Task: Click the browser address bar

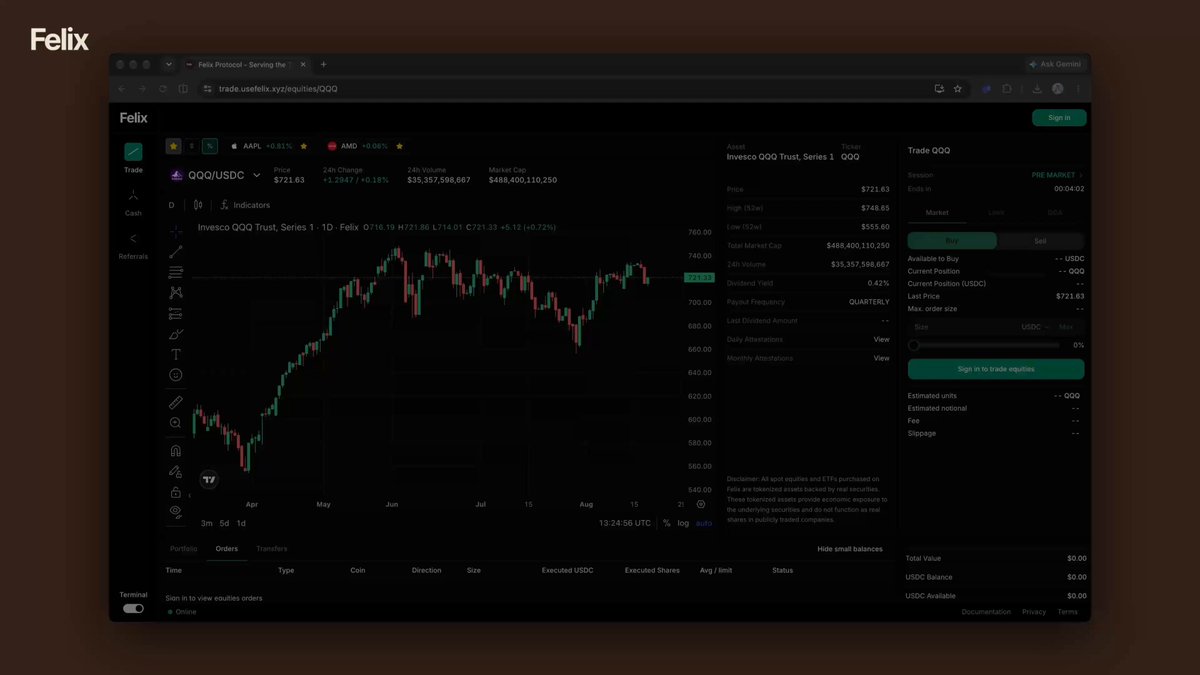Action: tap(565, 89)
